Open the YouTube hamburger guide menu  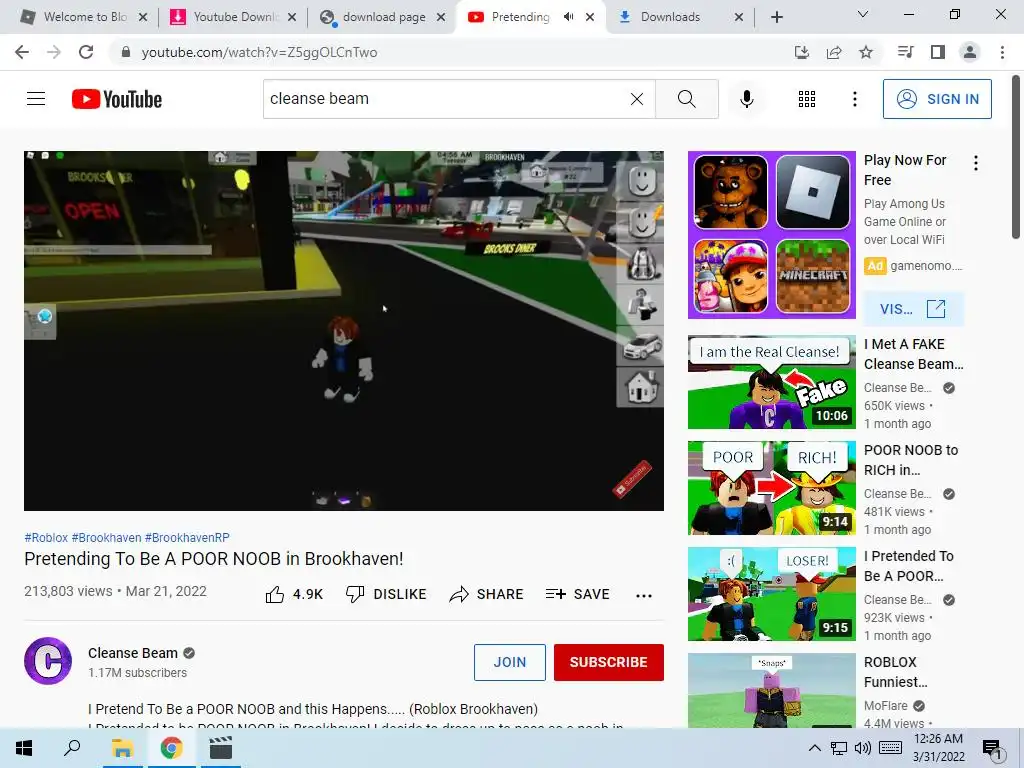coord(36,99)
